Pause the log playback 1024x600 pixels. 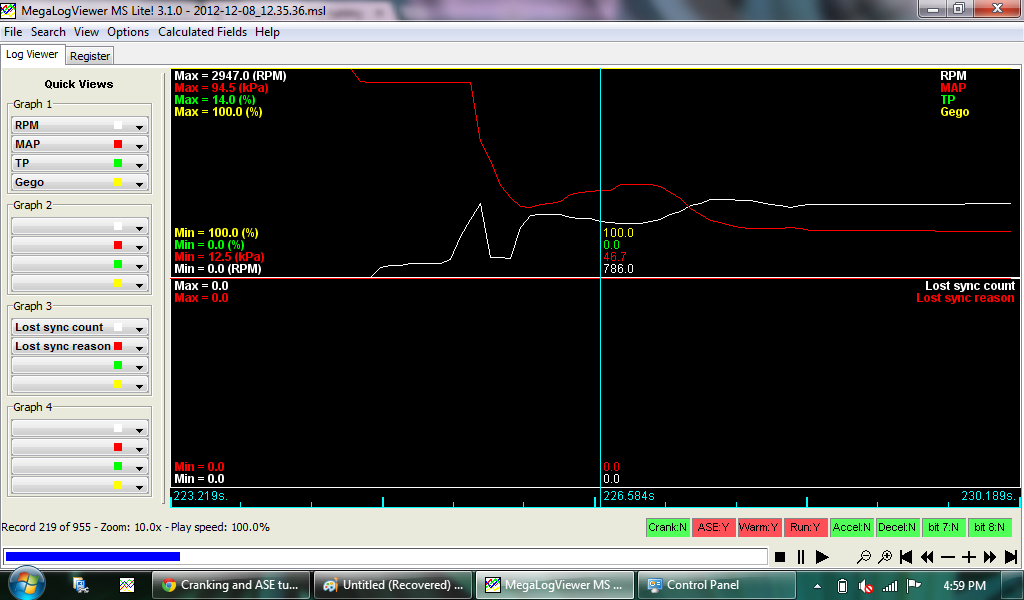(801, 557)
